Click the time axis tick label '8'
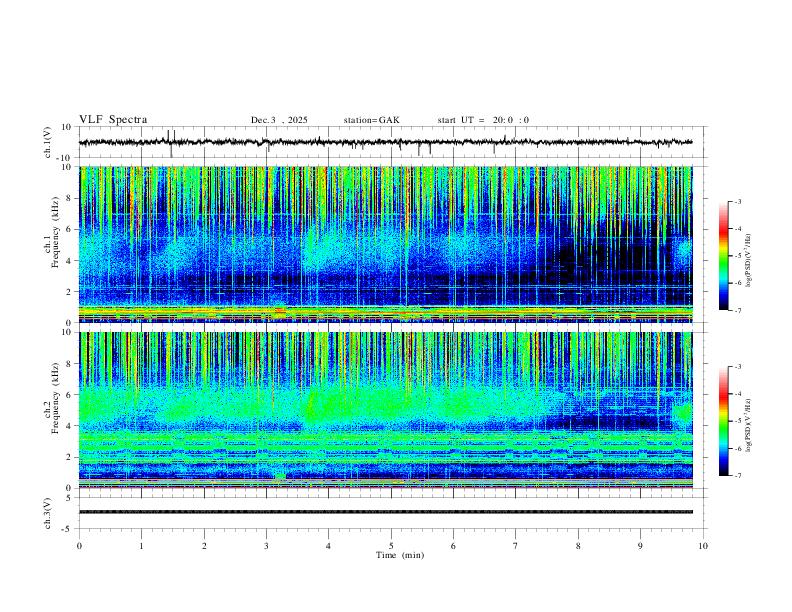This screenshot has height=612, width=792. [578, 546]
